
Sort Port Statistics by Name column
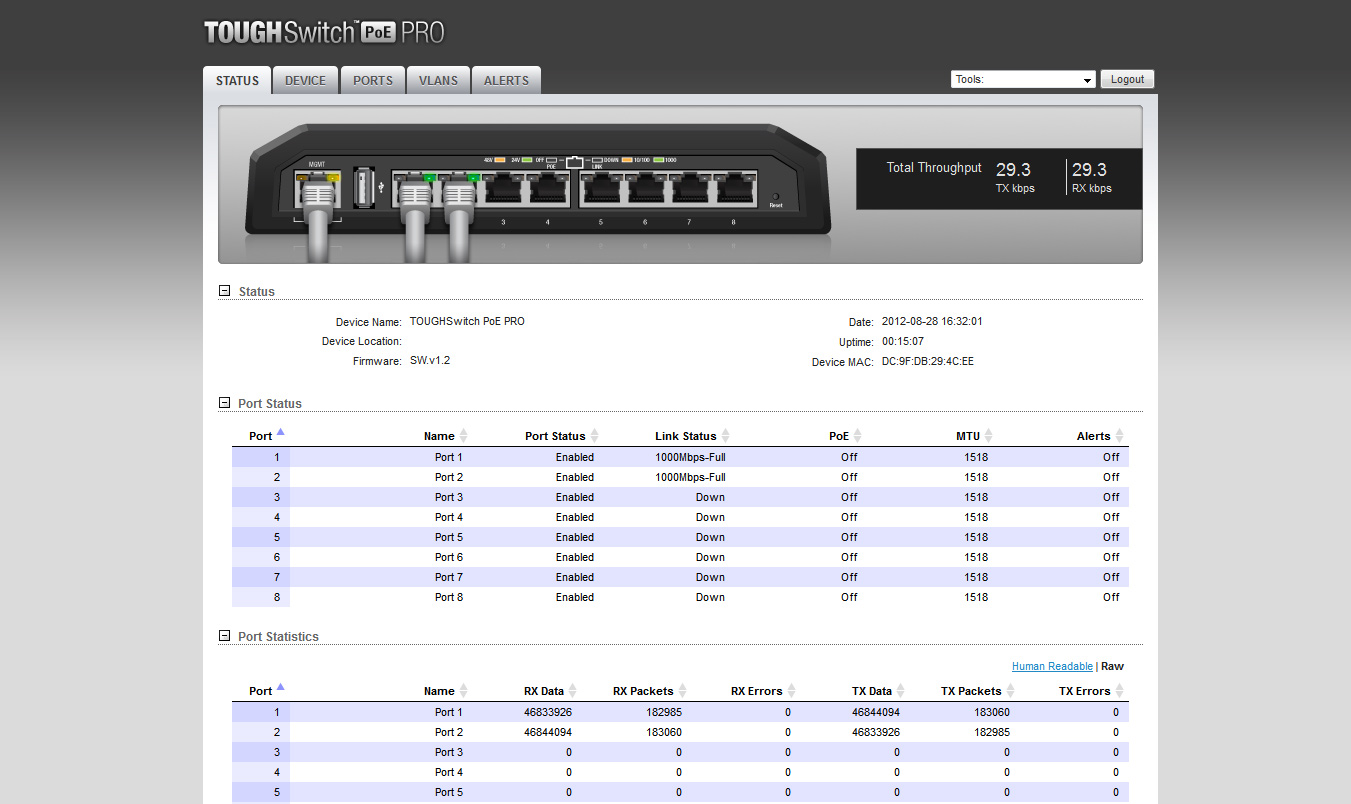point(445,691)
